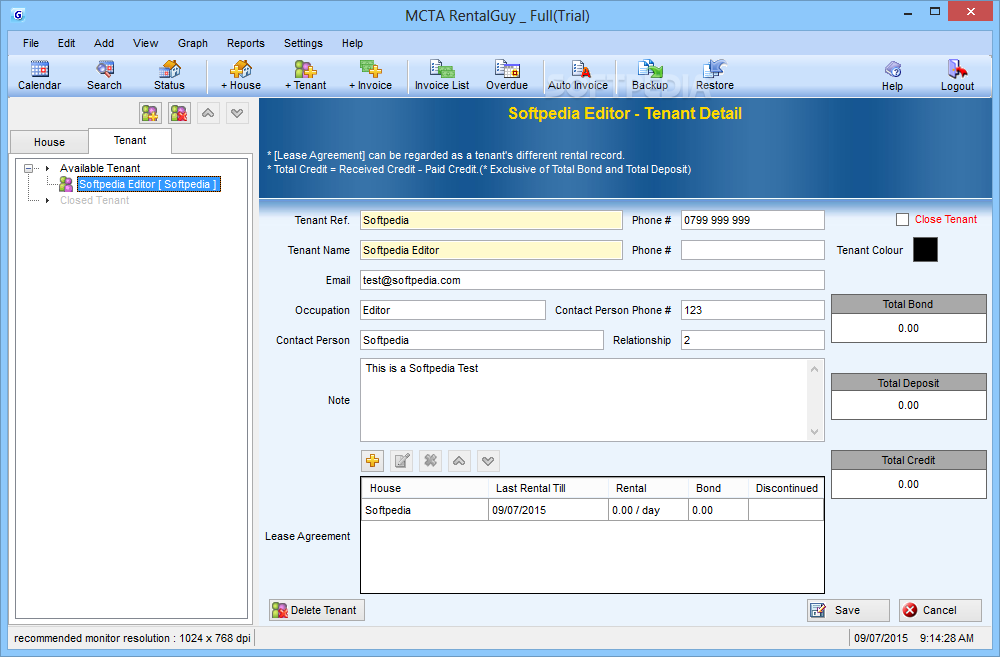Image resolution: width=1000 pixels, height=657 pixels.
Task: Enable the Close Tenant checkbox
Action: coord(902,219)
